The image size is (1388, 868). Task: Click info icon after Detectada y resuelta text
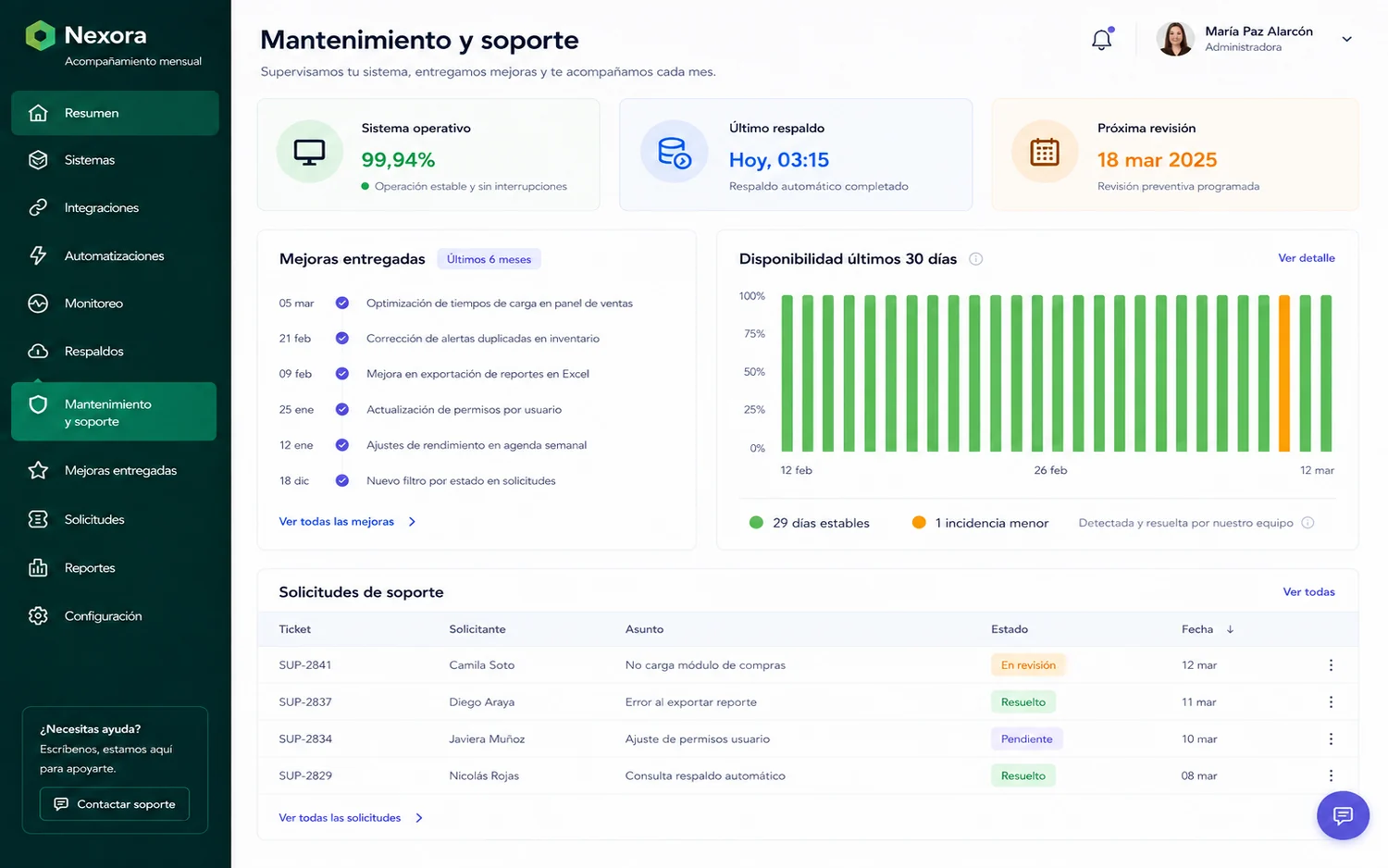pos(1307,523)
